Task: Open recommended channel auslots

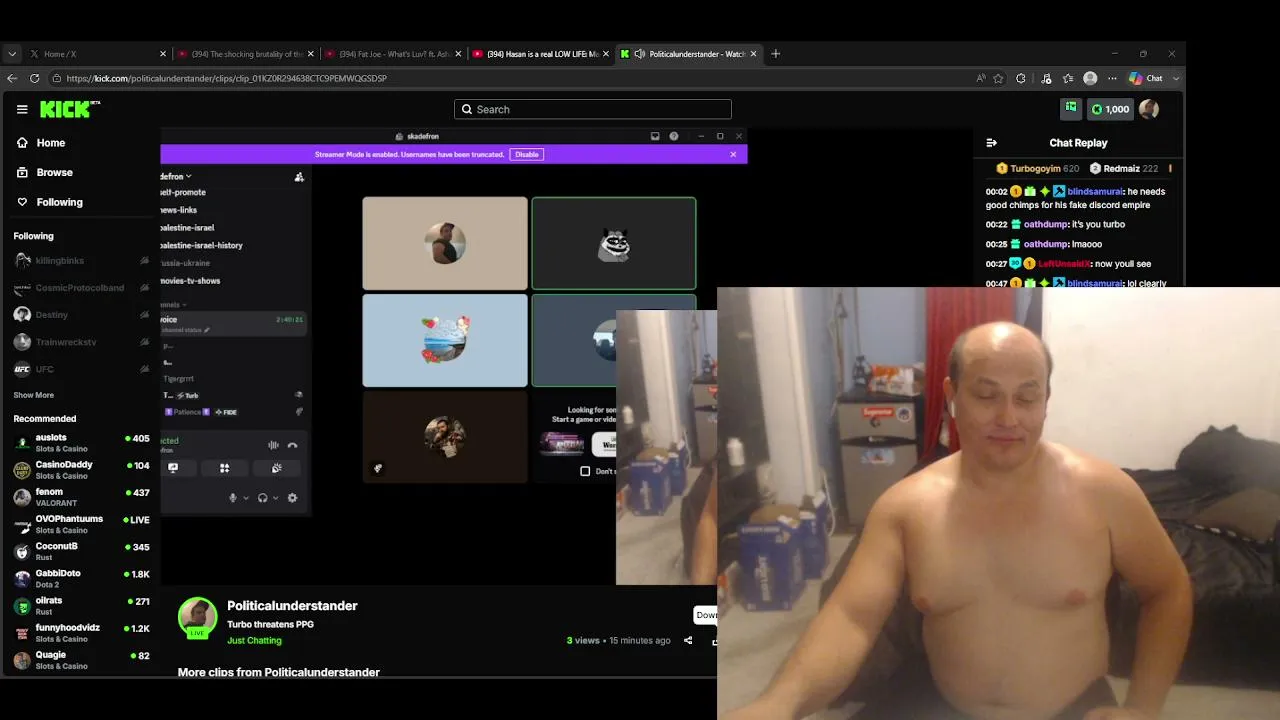Action: click(80, 443)
